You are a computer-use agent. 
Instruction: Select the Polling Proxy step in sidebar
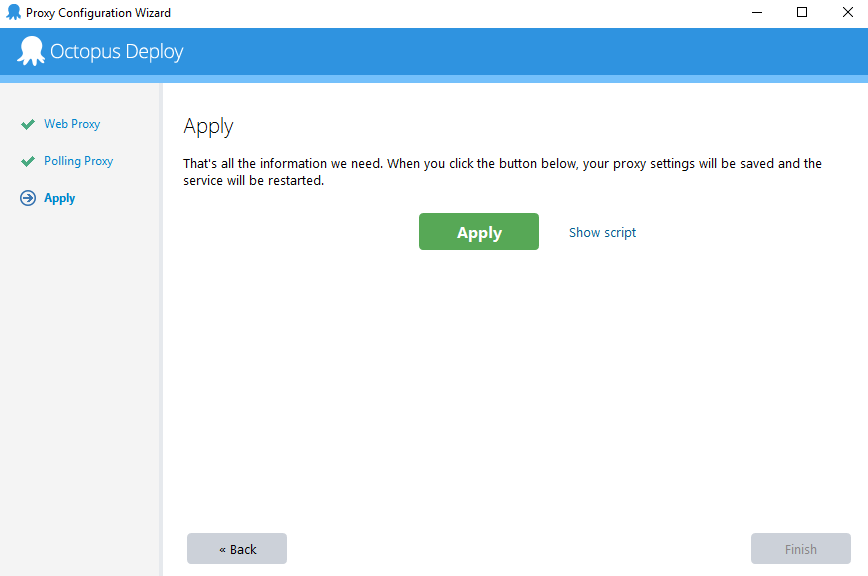coord(79,161)
